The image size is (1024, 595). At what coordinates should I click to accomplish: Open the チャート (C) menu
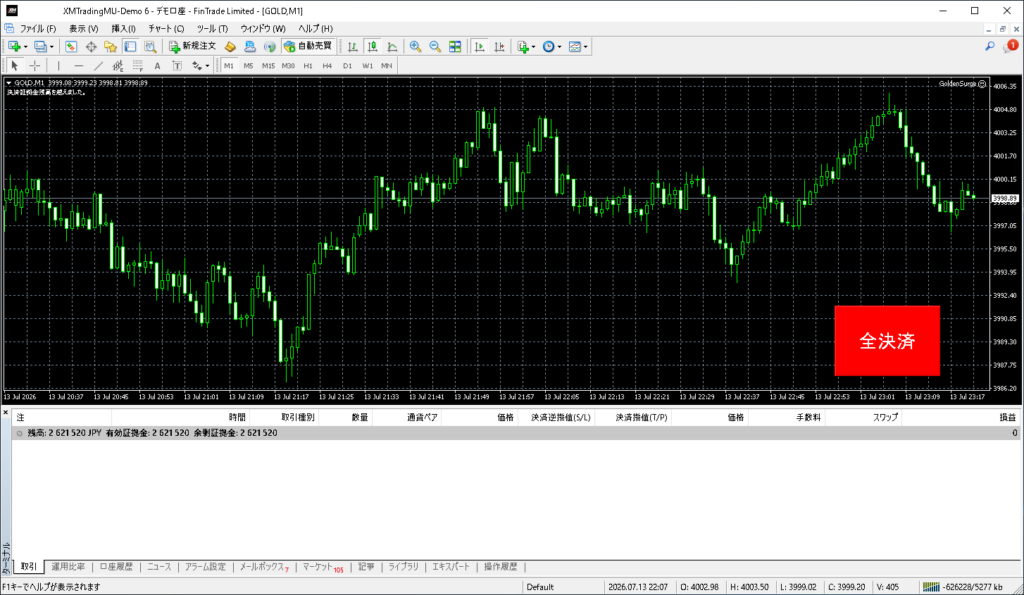point(166,29)
